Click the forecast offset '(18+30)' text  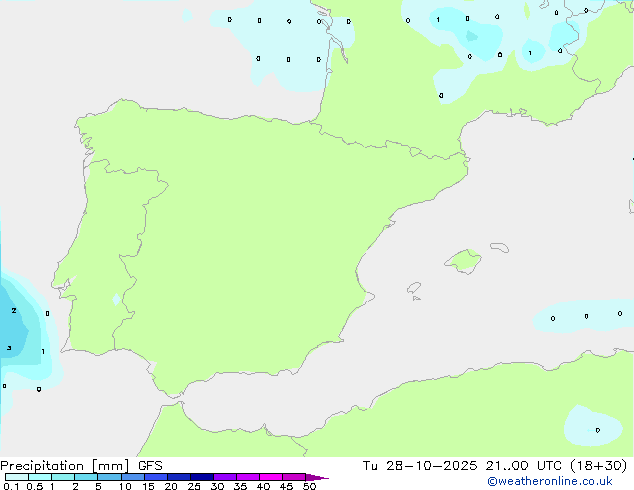pyautogui.click(x=598, y=466)
